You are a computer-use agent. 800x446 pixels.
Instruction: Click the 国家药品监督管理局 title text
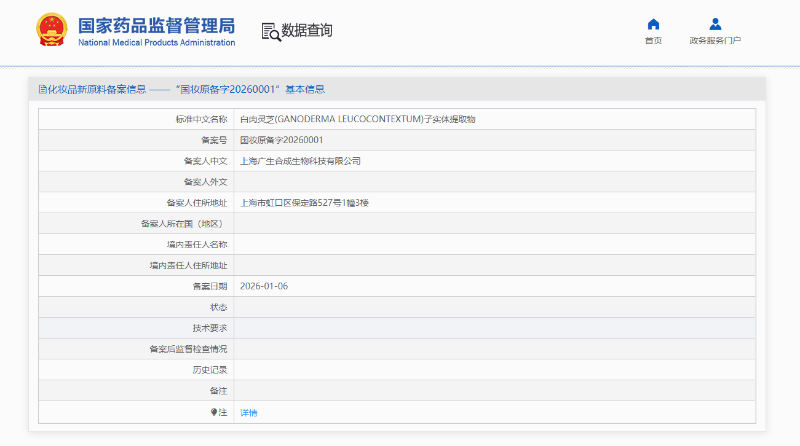click(x=156, y=24)
